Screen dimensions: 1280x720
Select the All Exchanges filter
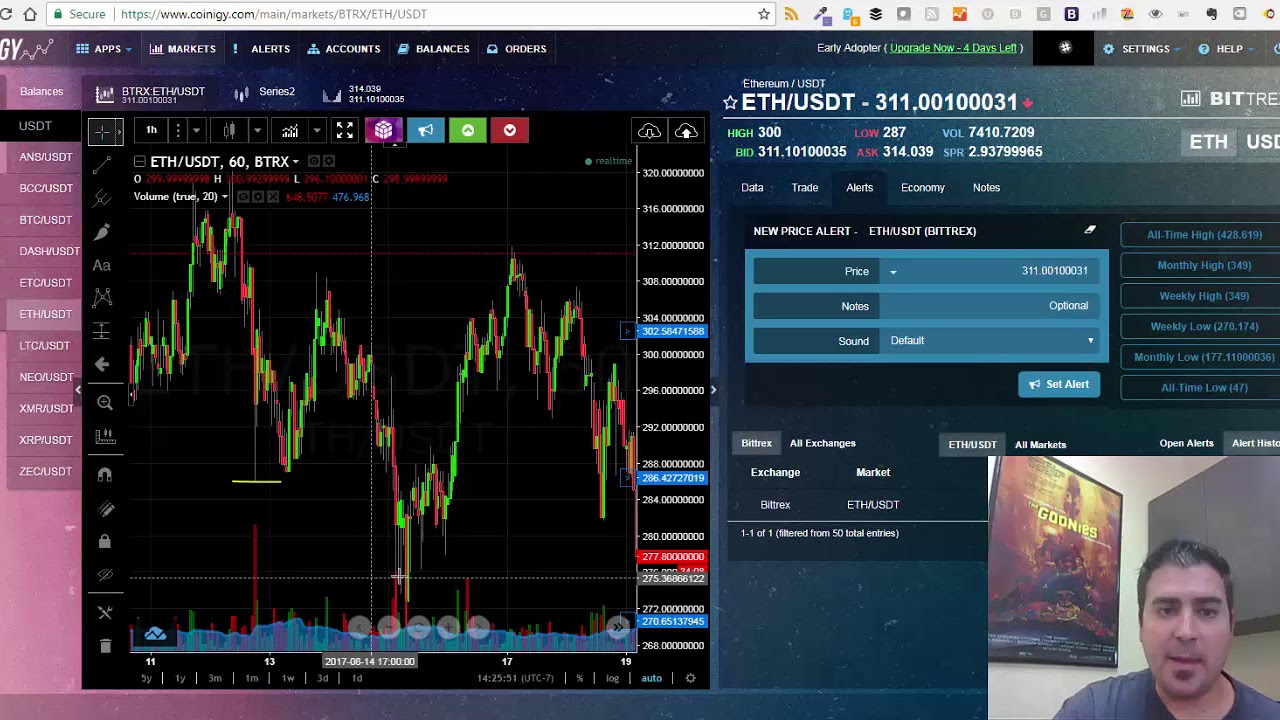[822, 443]
